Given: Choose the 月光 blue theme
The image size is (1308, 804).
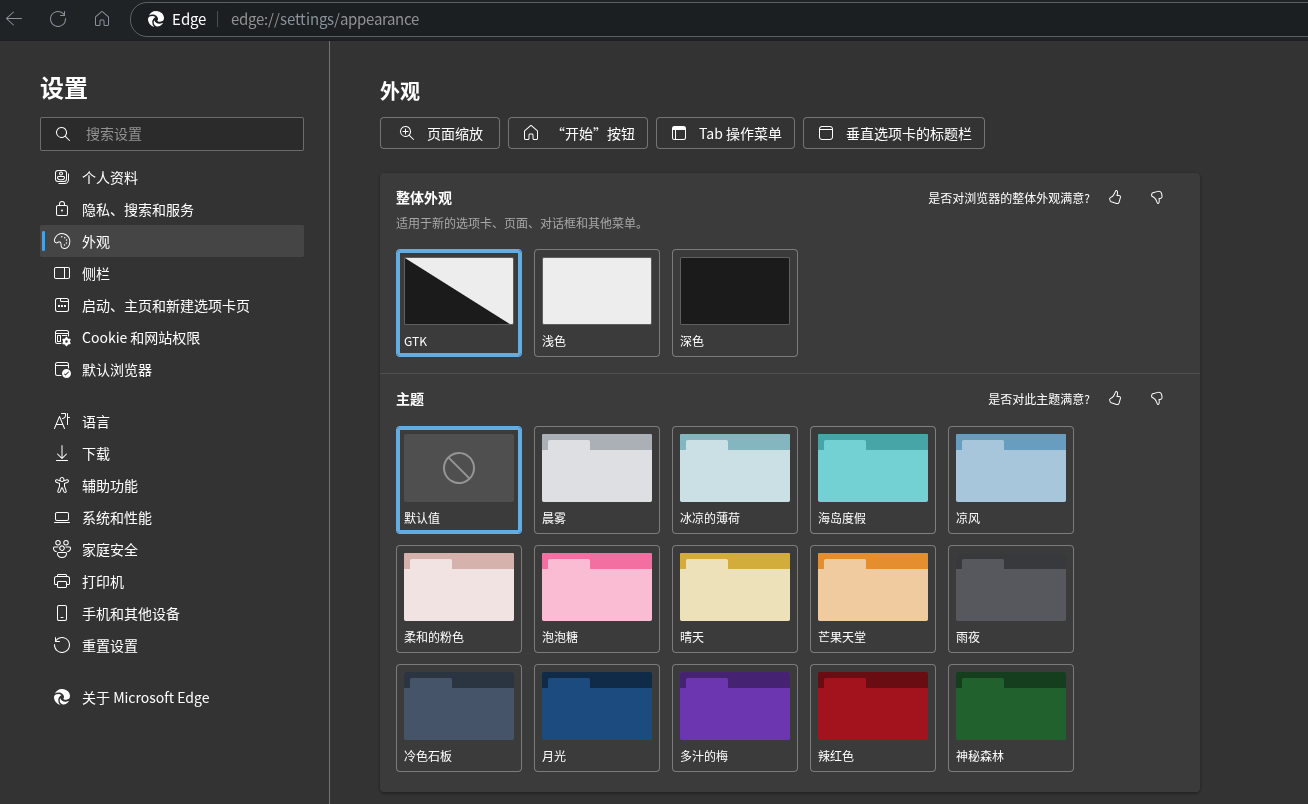Looking at the screenshot, I should (597, 718).
